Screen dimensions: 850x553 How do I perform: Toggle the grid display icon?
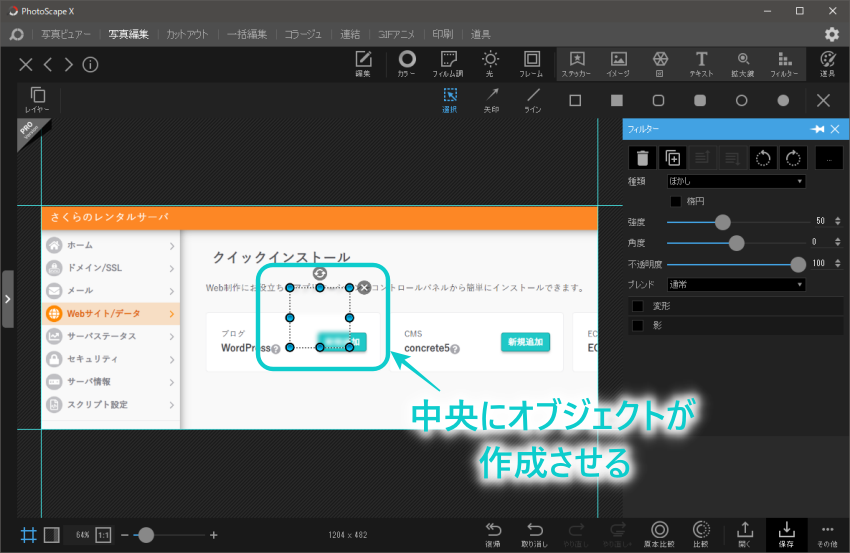coord(28,535)
